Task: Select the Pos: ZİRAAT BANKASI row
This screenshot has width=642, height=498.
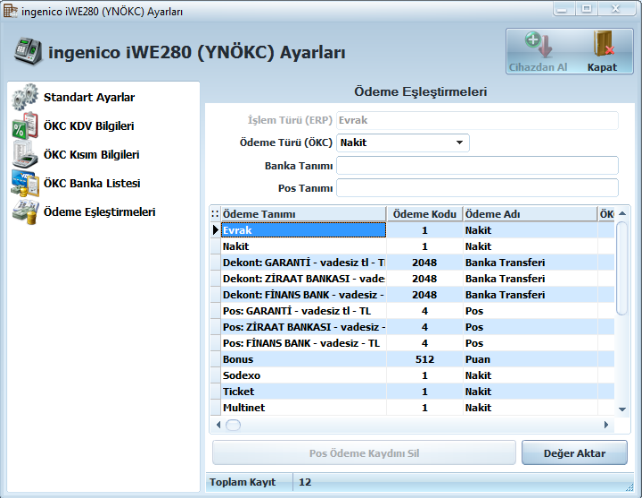Action: click(303, 327)
